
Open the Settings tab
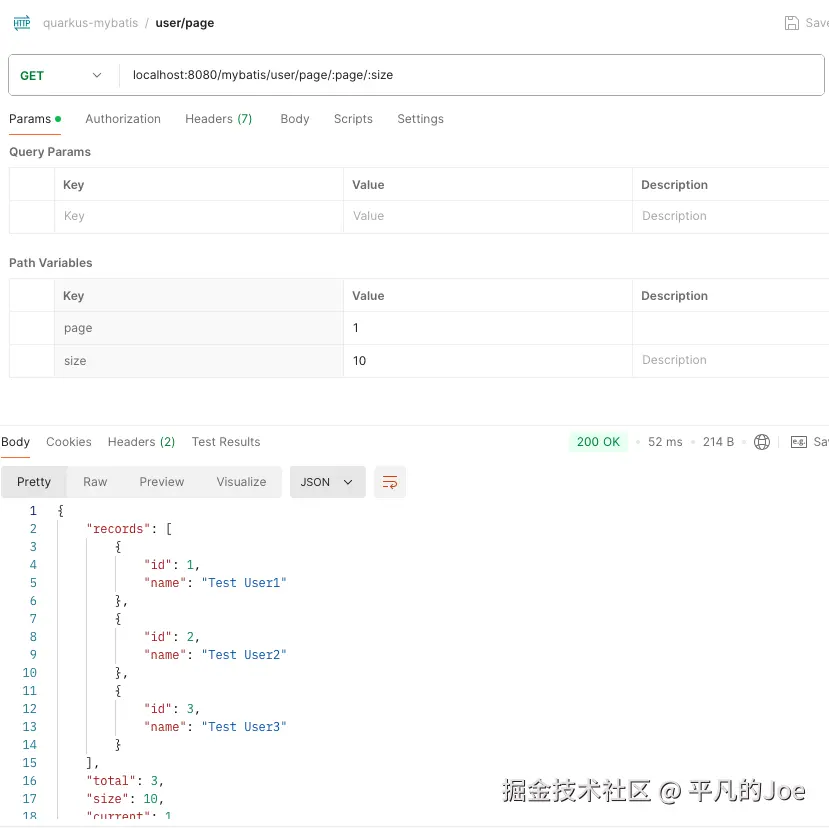pyautogui.click(x=420, y=119)
